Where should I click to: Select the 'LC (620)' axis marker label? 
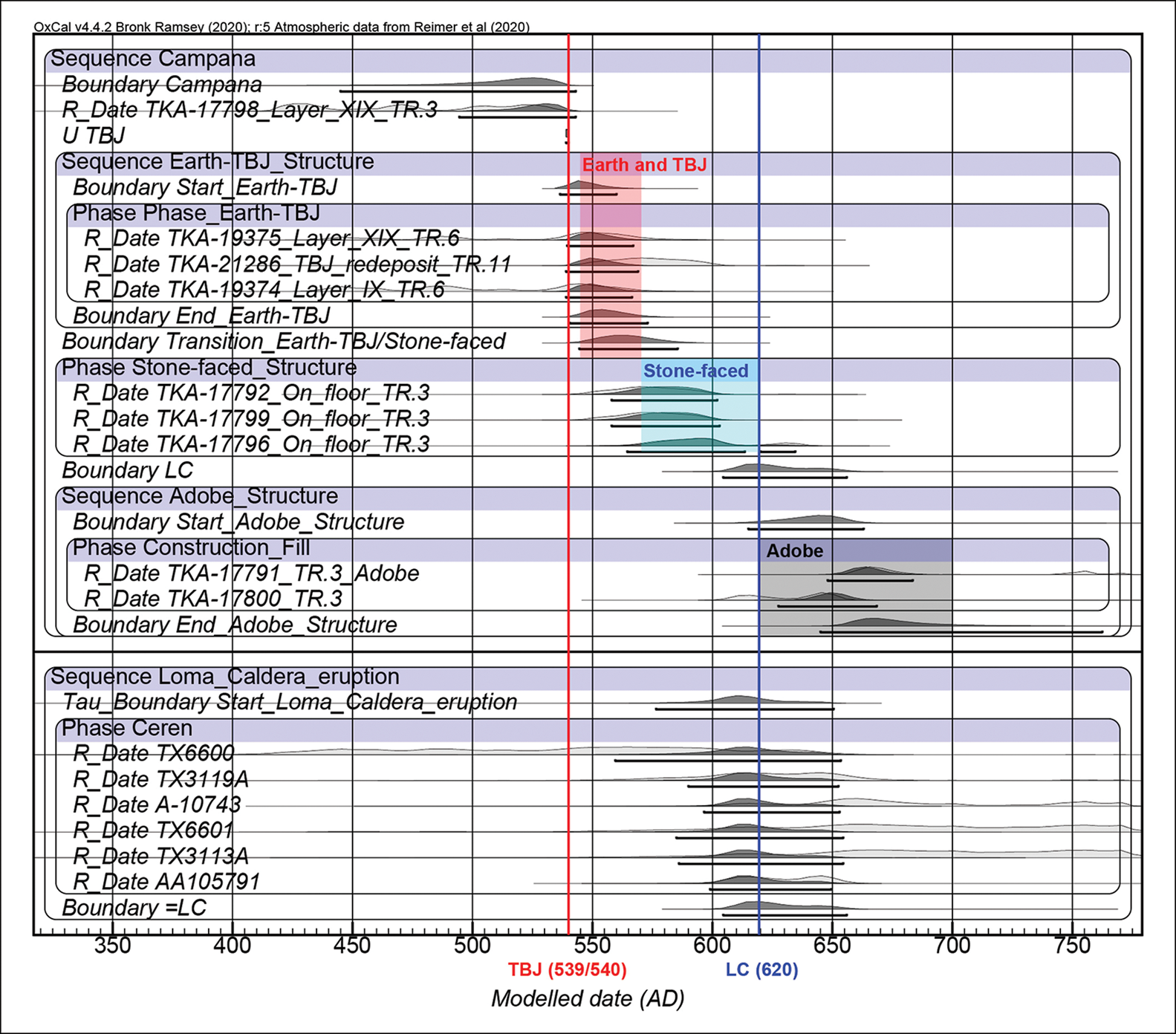[x=761, y=970]
